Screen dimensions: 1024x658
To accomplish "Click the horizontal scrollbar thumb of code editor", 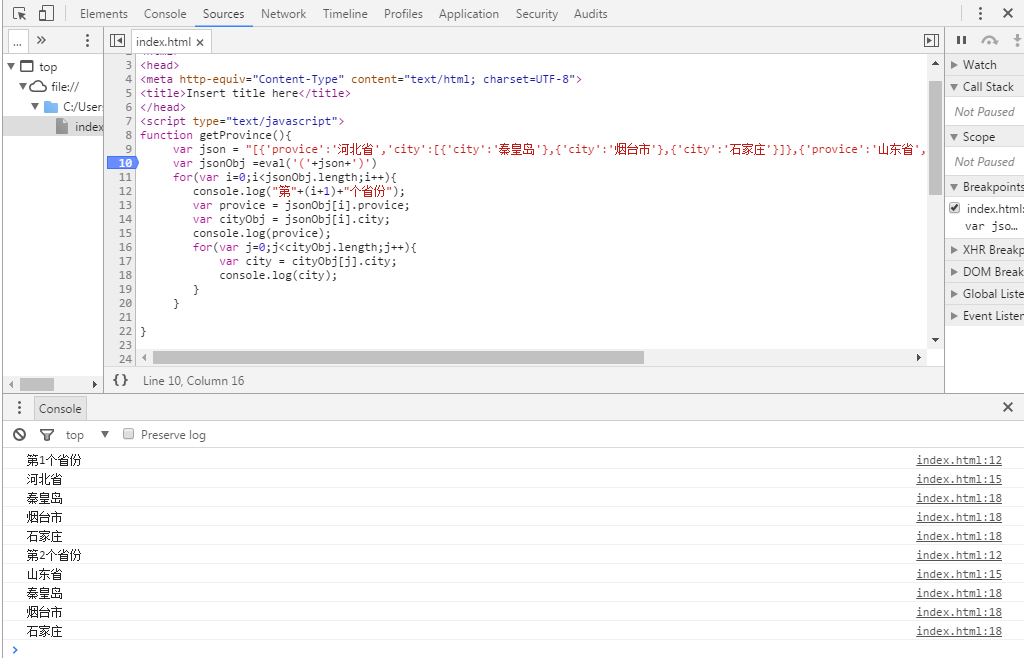I will tap(398, 358).
